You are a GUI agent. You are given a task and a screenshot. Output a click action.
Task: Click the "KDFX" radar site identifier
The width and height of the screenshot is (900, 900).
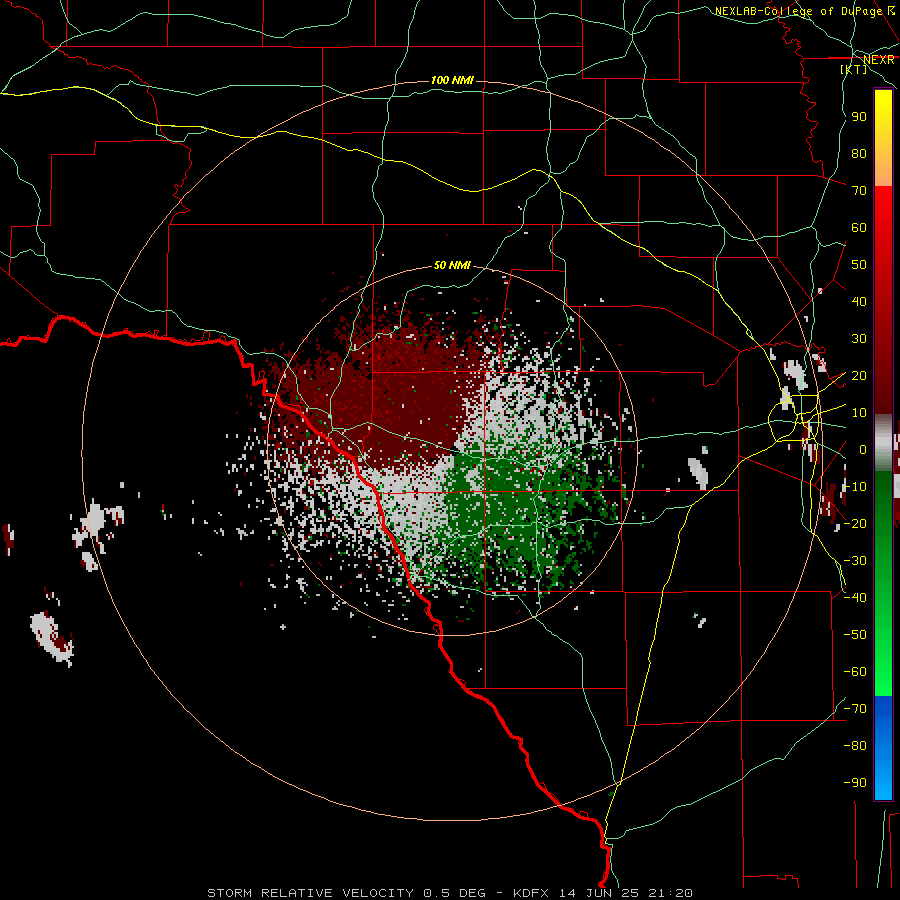point(531,893)
